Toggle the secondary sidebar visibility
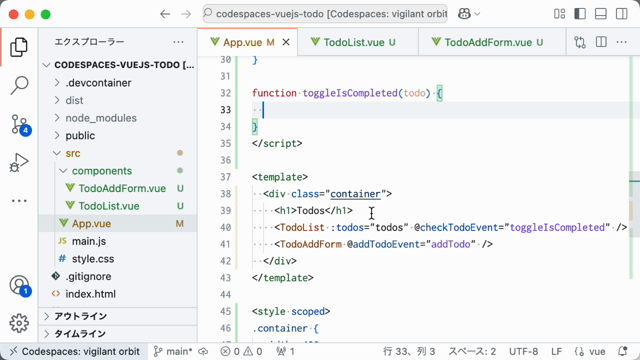The height and width of the screenshot is (360, 640). click(622, 14)
